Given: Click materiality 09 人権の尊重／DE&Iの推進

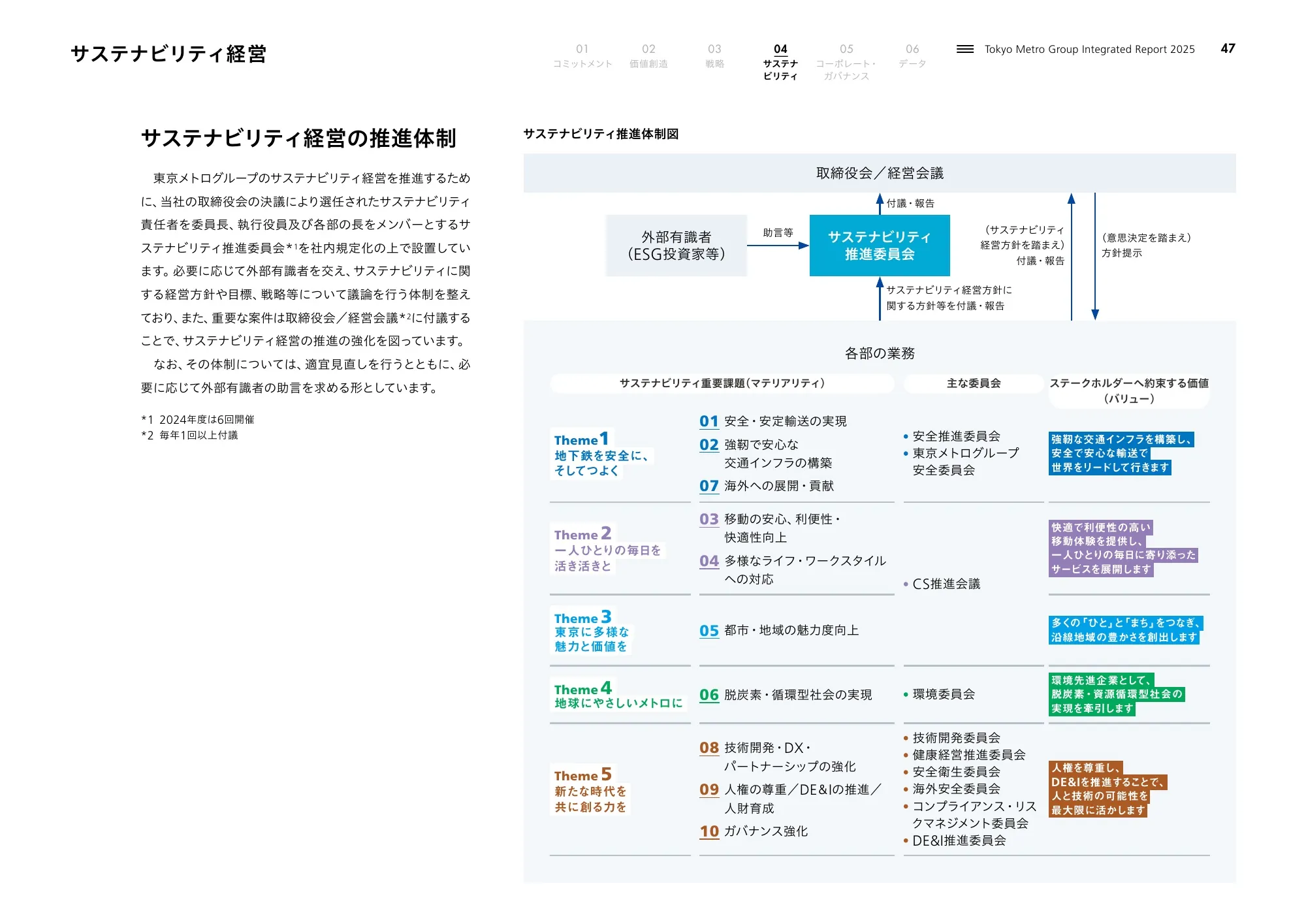Looking at the screenshot, I should (791, 799).
